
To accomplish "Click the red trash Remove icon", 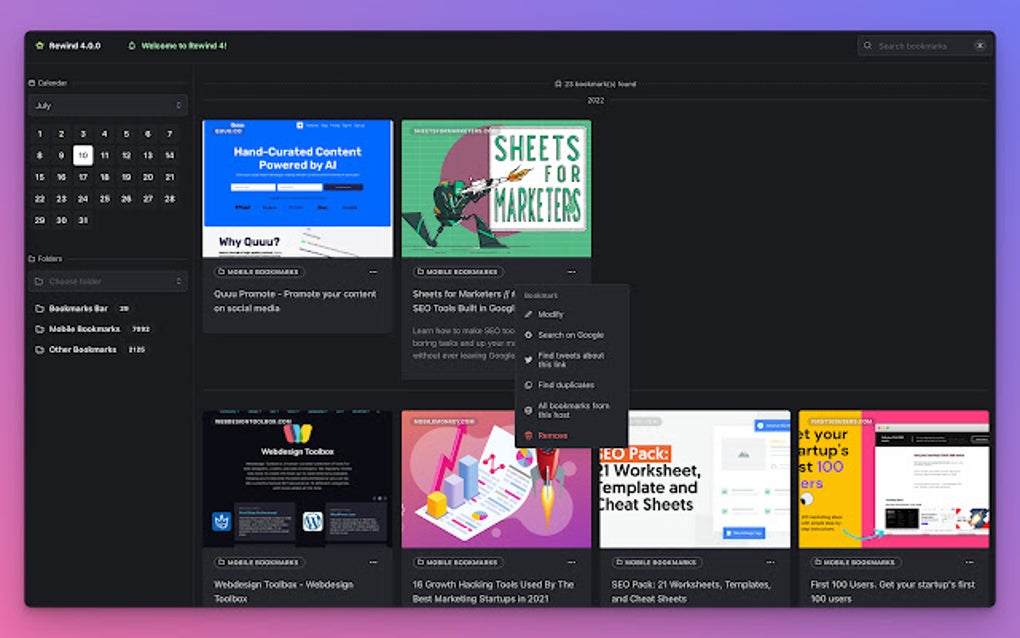I will pos(528,435).
